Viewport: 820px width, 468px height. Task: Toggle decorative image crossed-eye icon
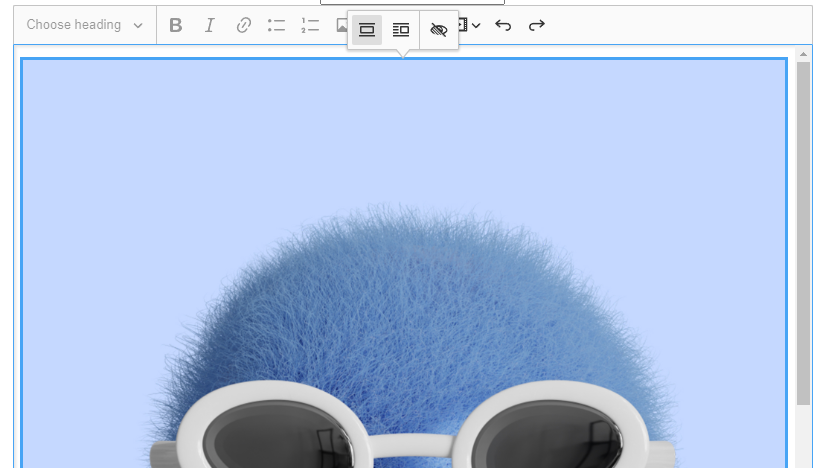pyautogui.click(x=438, y=30)
